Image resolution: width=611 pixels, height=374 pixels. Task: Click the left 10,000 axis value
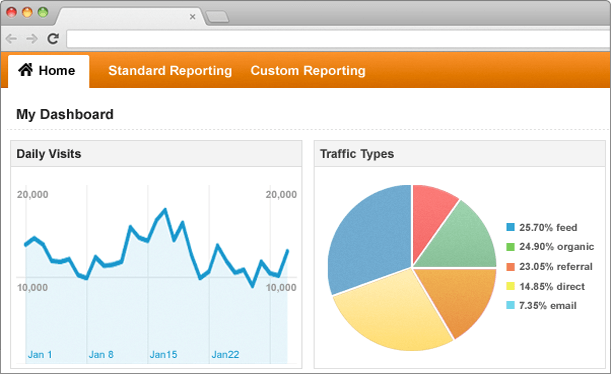tap(32, 288)
